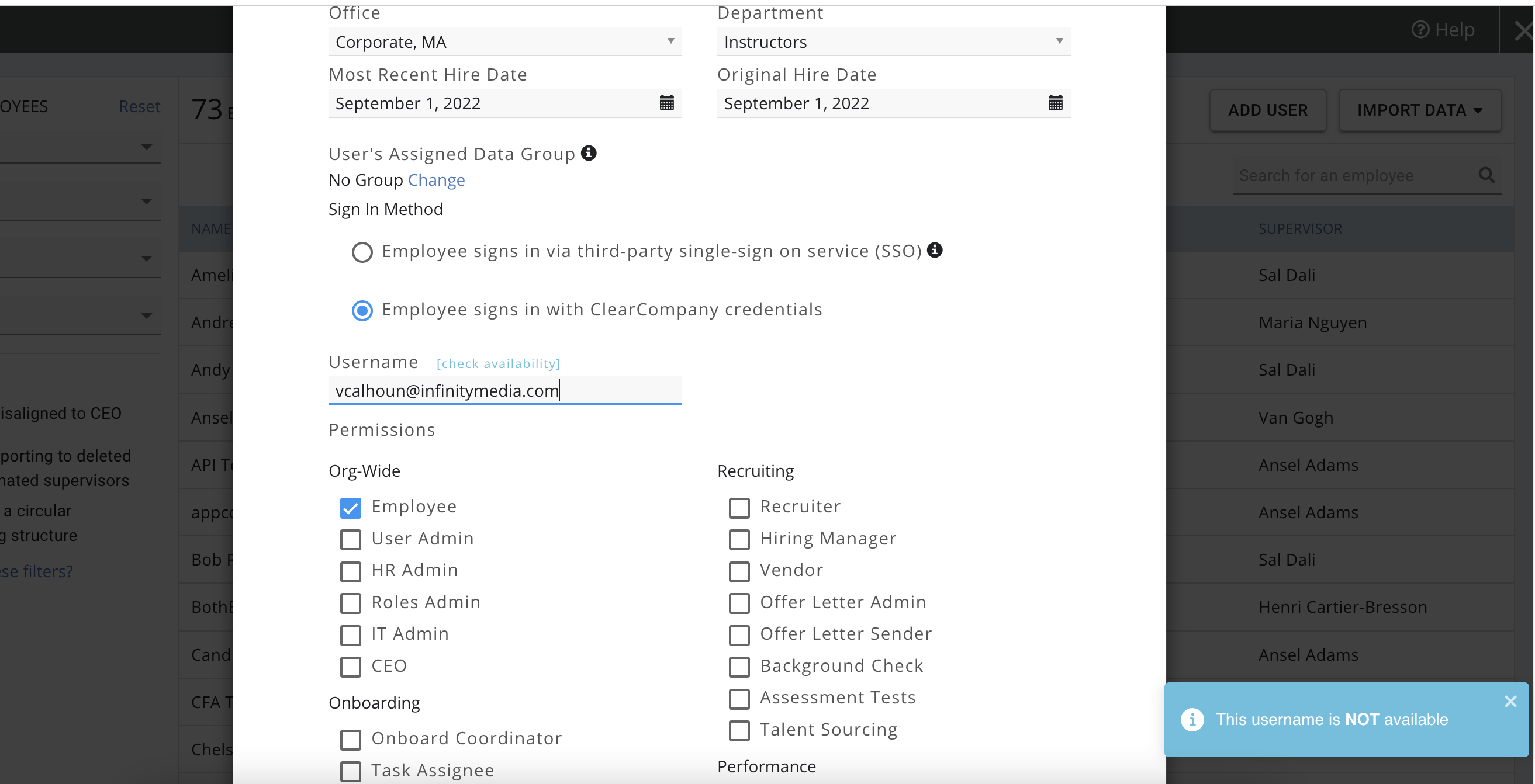Click the Change data group link
The image size is (1535, 784).
click(436, 180)
